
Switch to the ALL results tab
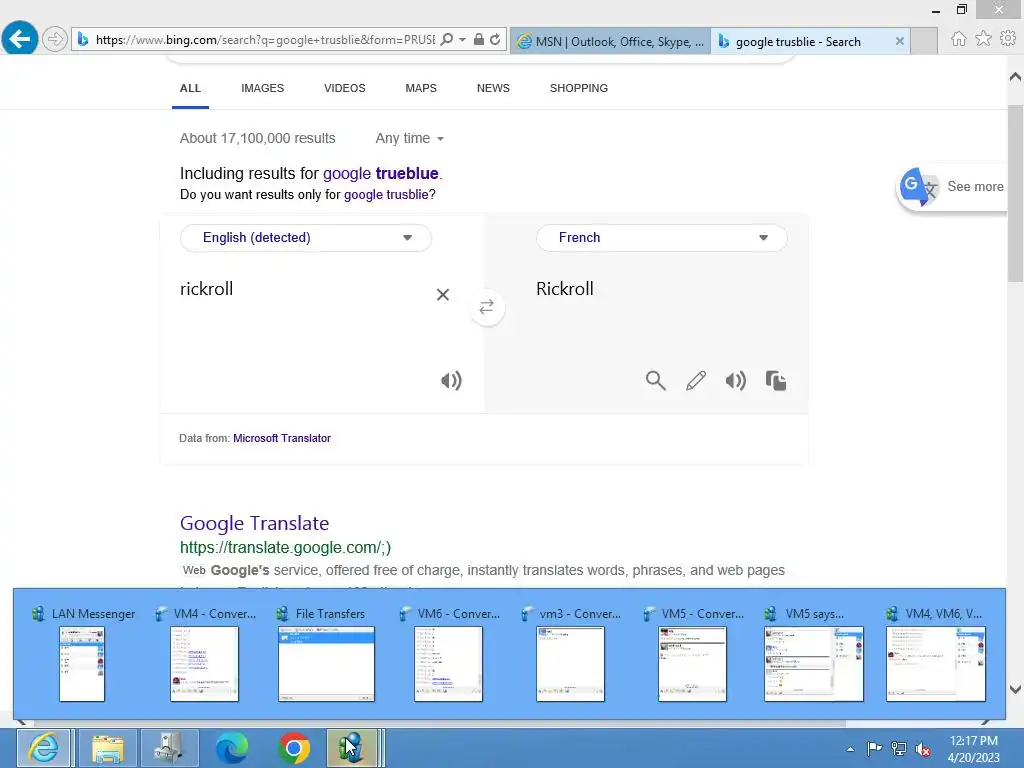(x=190, y=88)
